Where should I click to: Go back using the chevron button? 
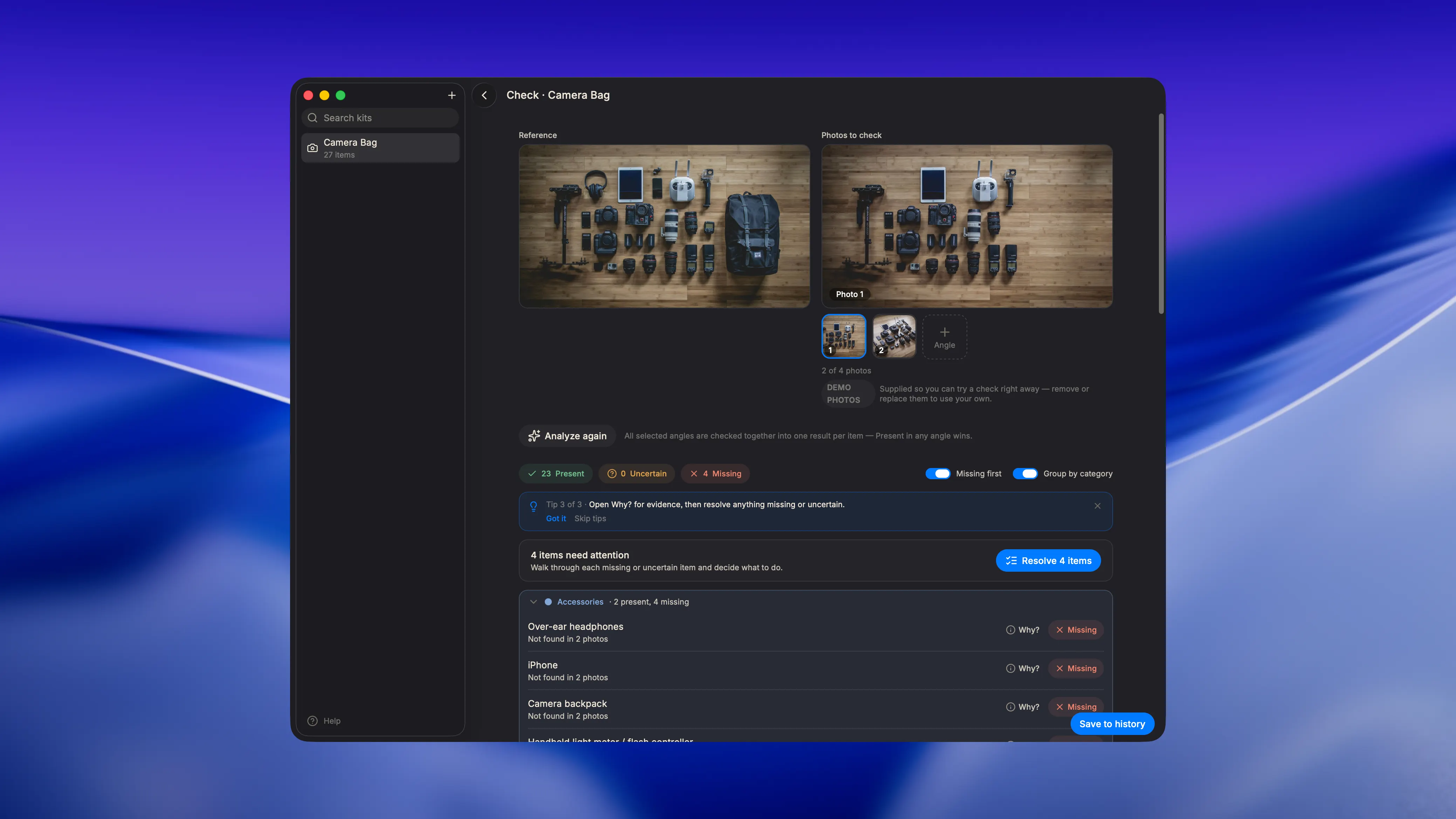(x=484, y=96)
